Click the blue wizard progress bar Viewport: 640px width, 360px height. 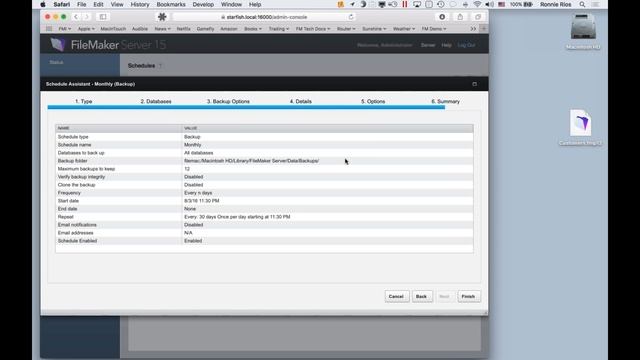tap(246, 107)
